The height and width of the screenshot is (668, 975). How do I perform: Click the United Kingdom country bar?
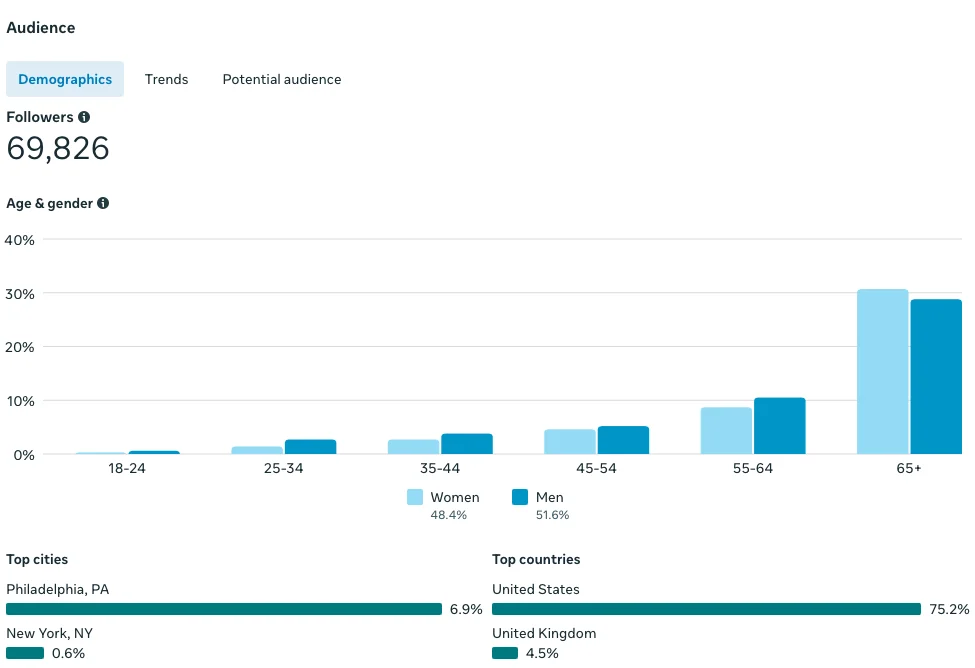click(x=505, y=653)
